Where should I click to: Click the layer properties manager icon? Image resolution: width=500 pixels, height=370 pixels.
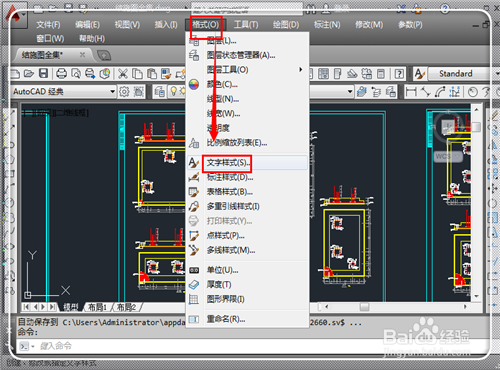click(159, 91)
